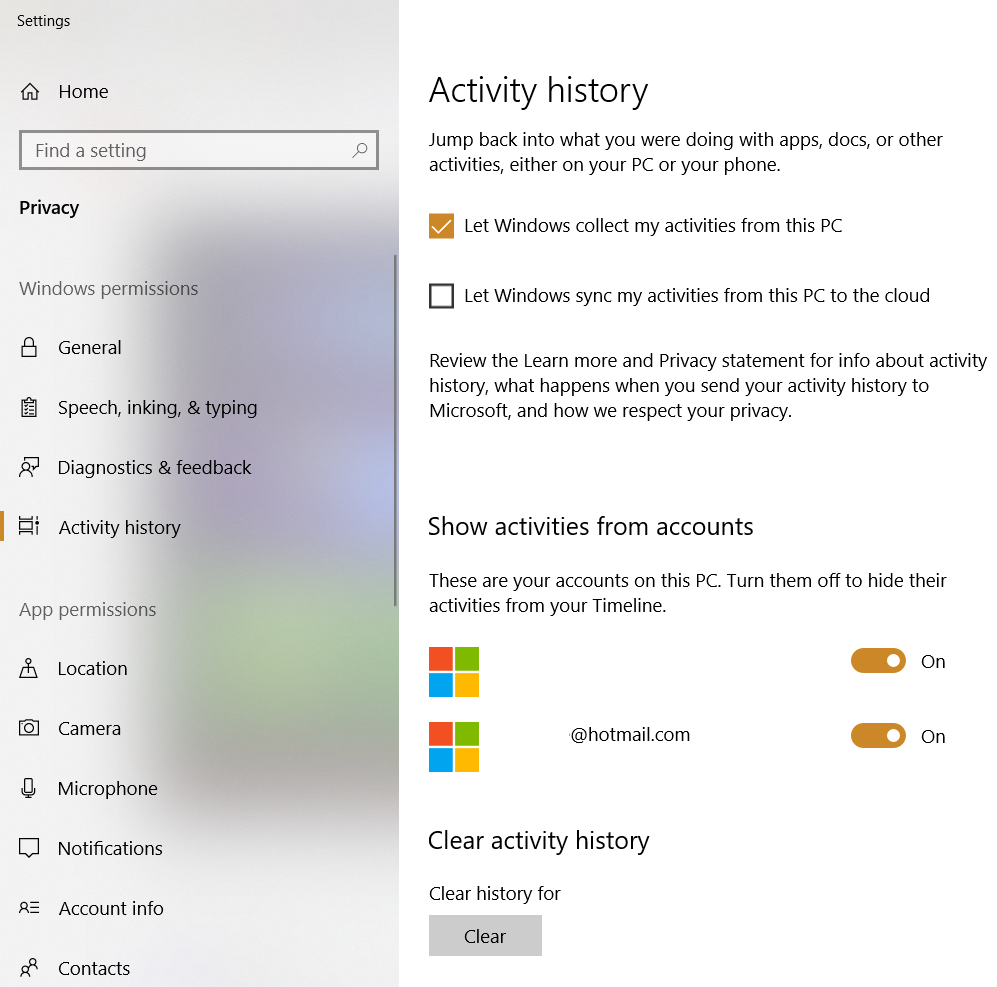Switch off the first account's On toggle
This screenshot has width=997, height=987.
(x=878, y=660)
